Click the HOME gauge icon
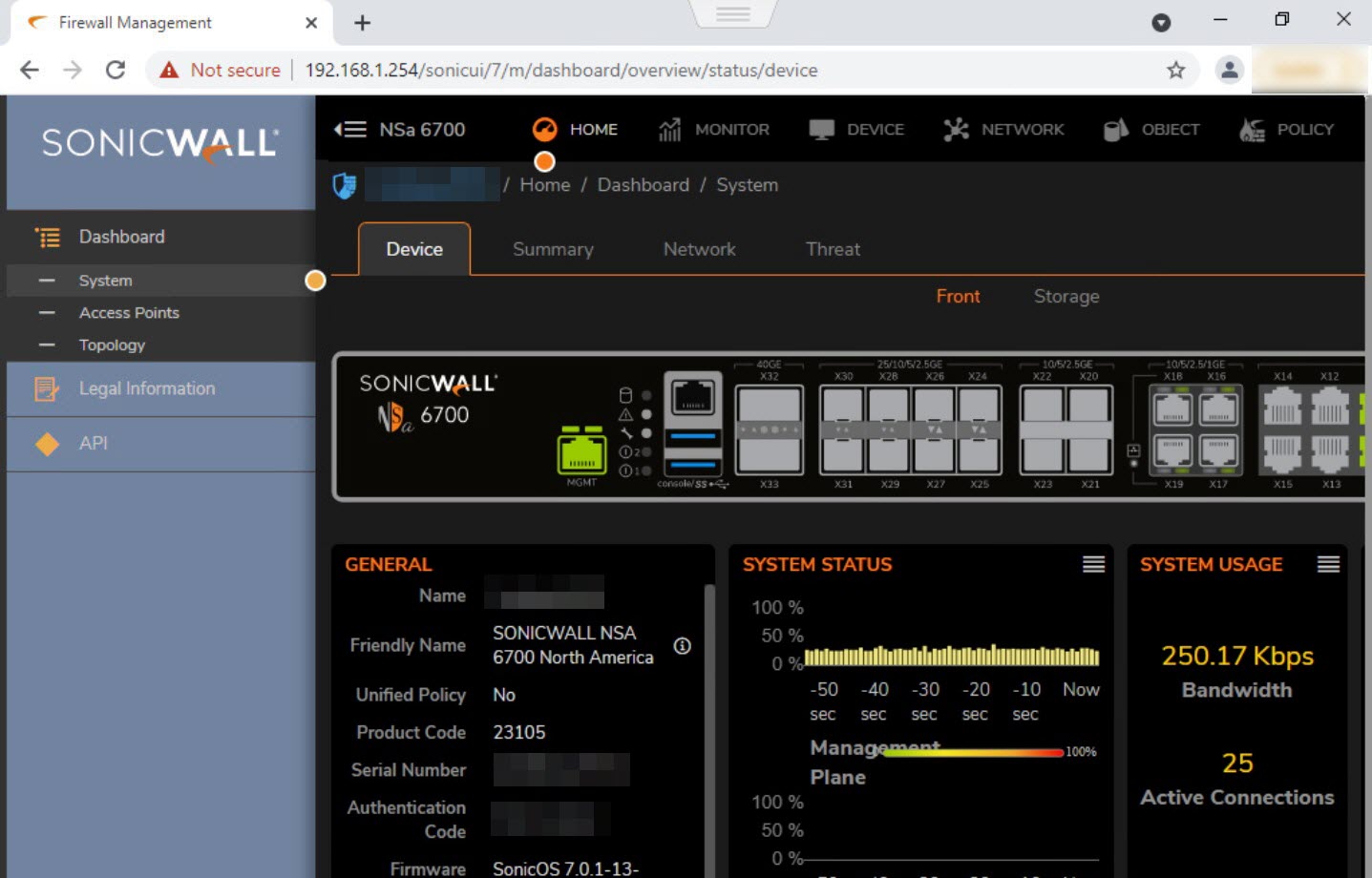 (x=544, y=130)
